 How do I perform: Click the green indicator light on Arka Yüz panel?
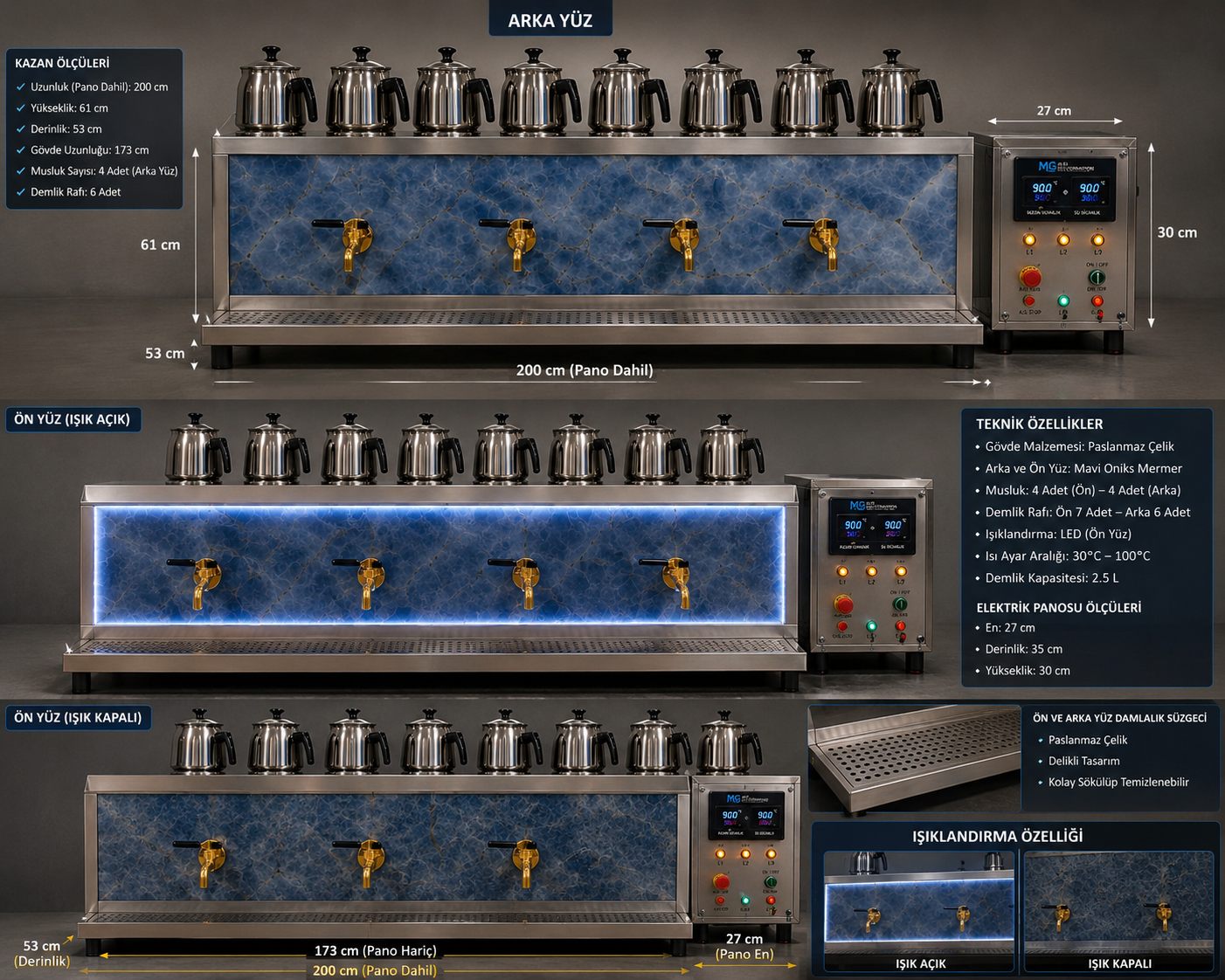click(x=1063, y=301)
